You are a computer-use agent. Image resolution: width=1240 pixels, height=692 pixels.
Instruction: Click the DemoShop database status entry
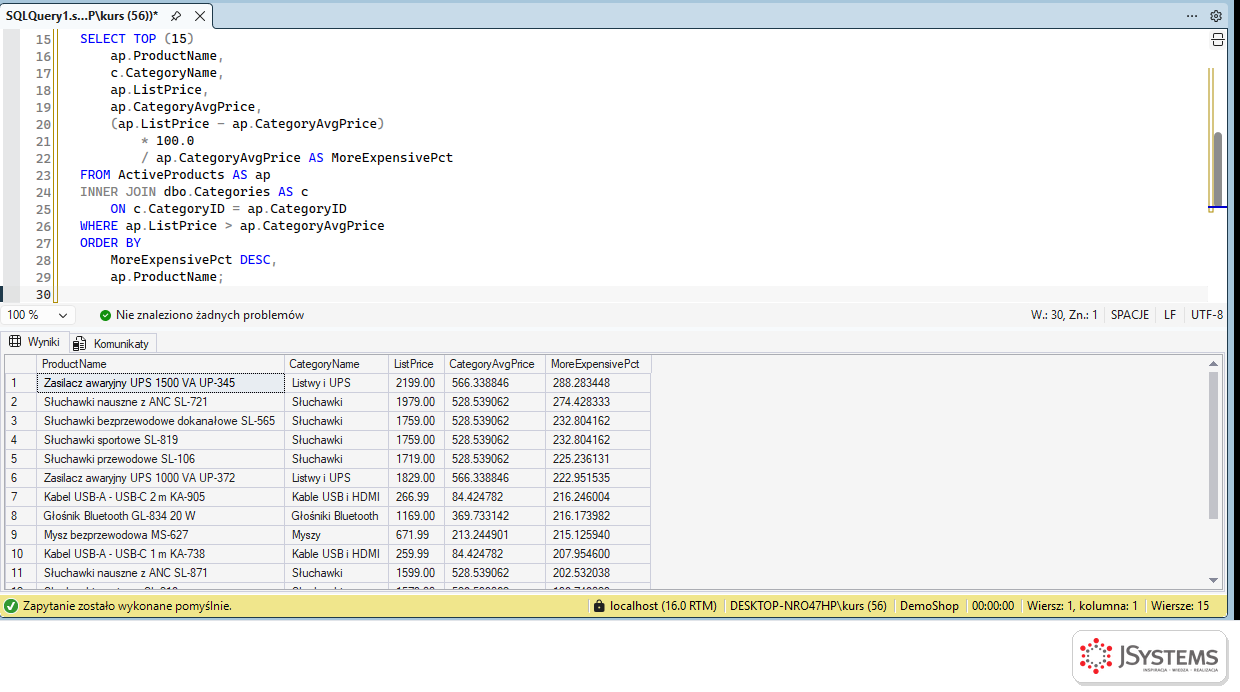click(x=929, y=606)
